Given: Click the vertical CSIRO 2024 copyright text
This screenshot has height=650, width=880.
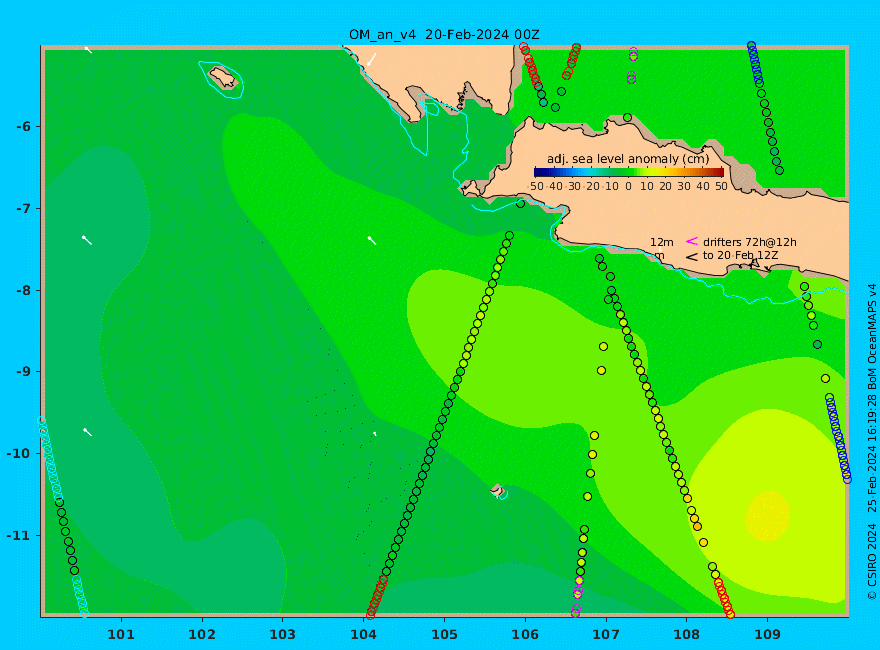Looking at the screenshot, I should click(872, 442).
